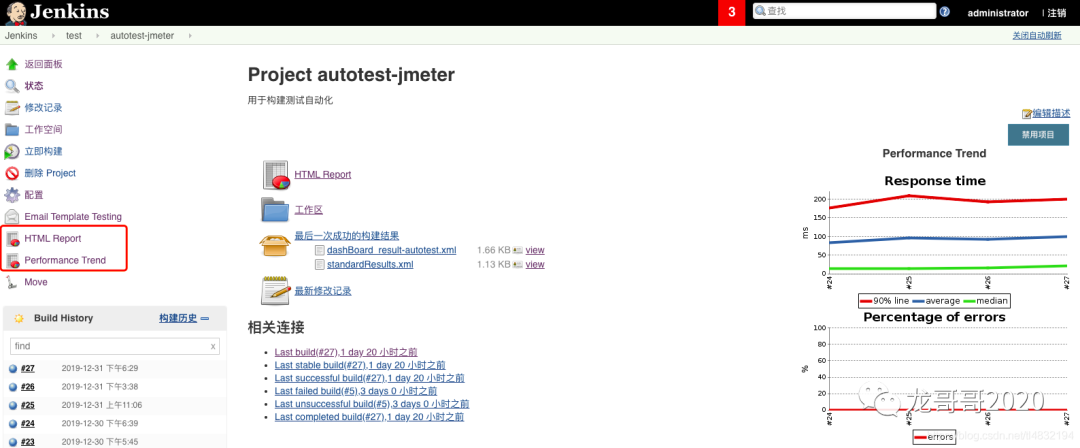Click the open box build artifacts icon

273,244
